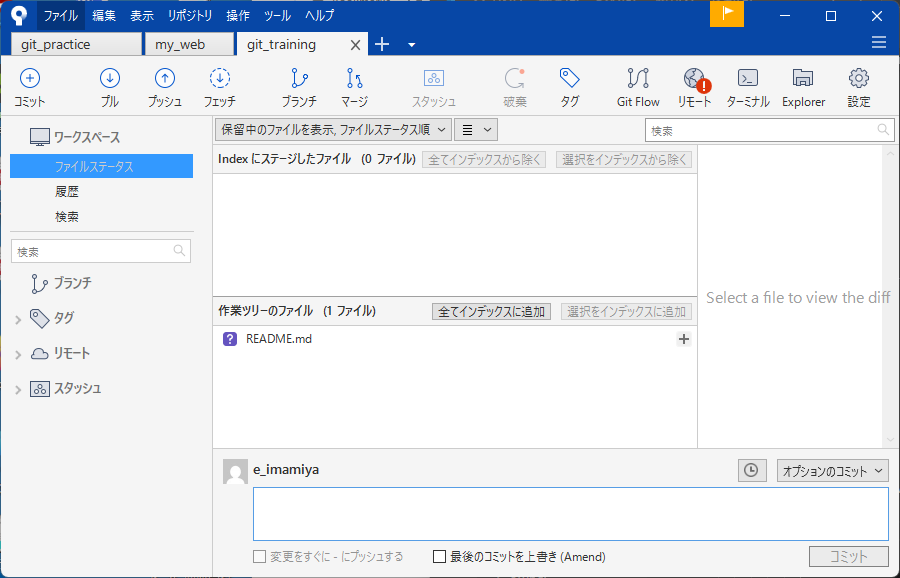Viewport: 900px width, 578px height.
Task: Open the pending files filter dropdown
Action: tap(332, 129)
